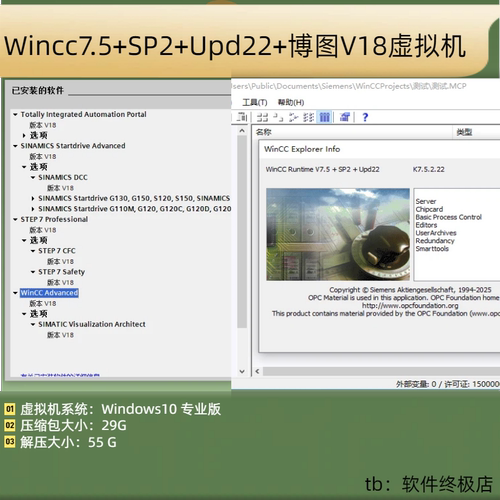Select Basic Process Control in list

[x=449, y=217]
